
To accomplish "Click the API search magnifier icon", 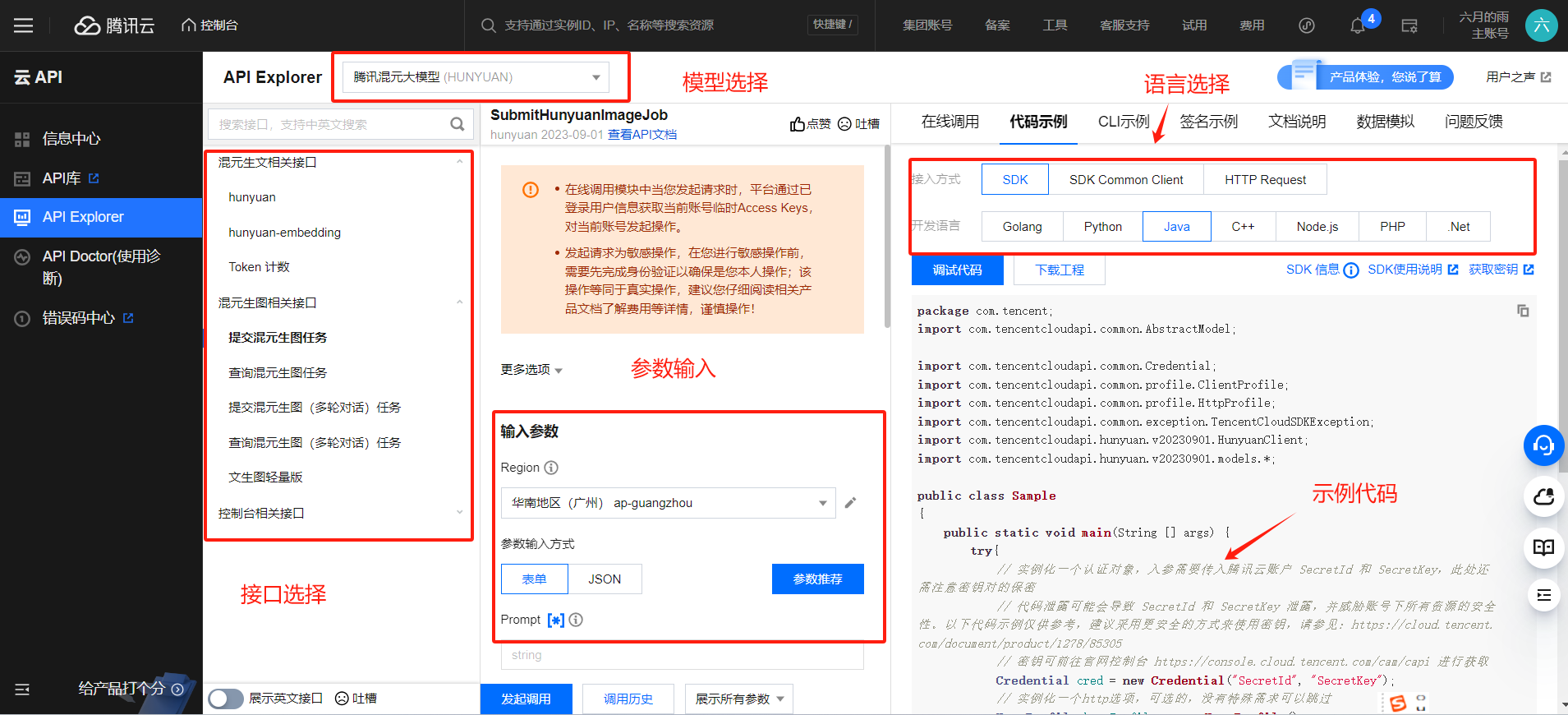I will 458,124.
